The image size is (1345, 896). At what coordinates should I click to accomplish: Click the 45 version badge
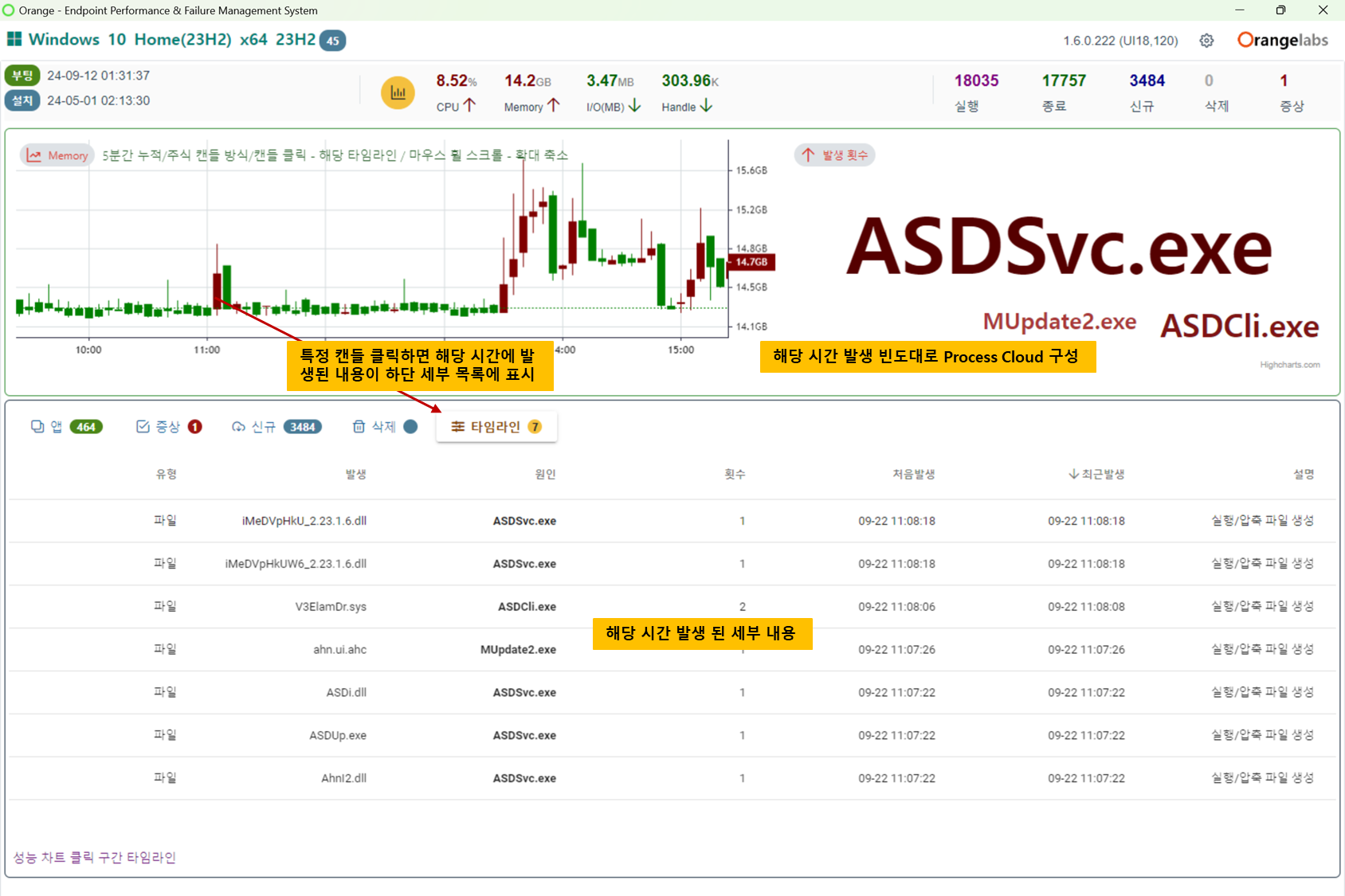coord(332,40)
